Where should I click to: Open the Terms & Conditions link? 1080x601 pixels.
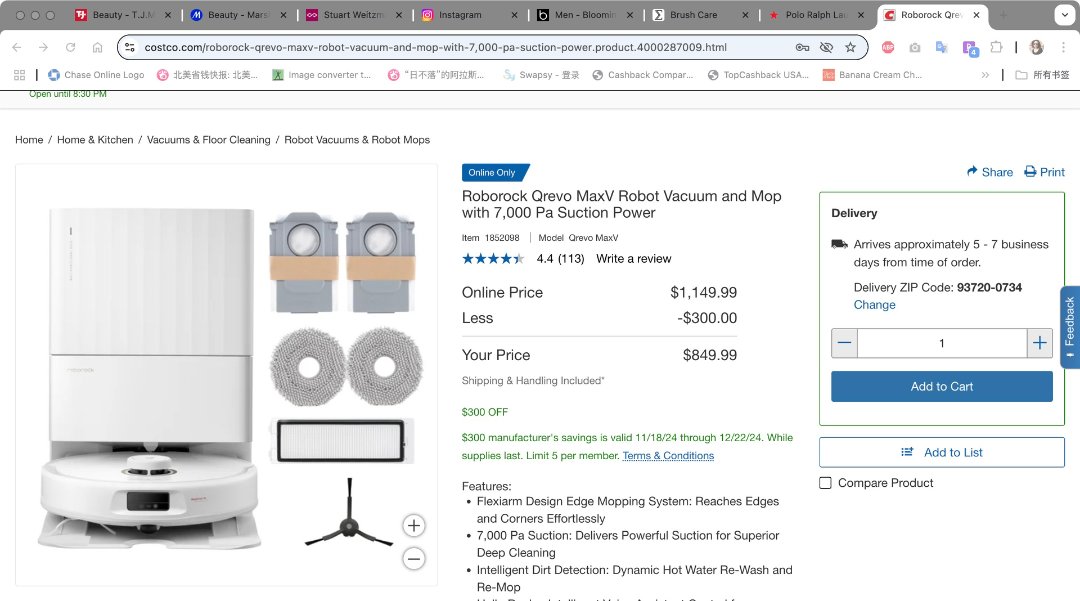pyautogui.click(x=668, y=456)
